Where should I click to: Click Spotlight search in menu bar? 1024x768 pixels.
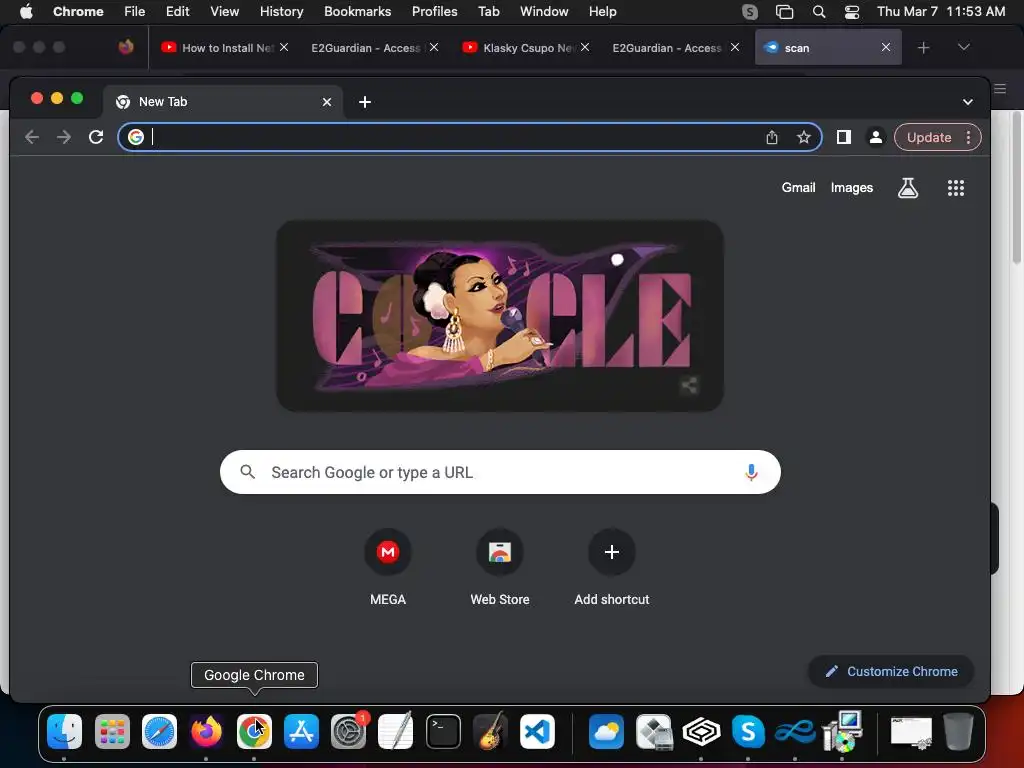point(819,12)
